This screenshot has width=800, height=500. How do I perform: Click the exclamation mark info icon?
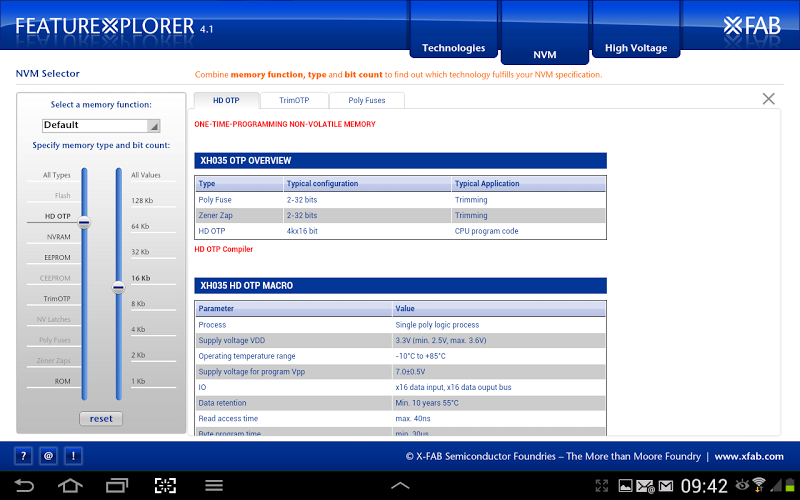click(x=73, y=456)
